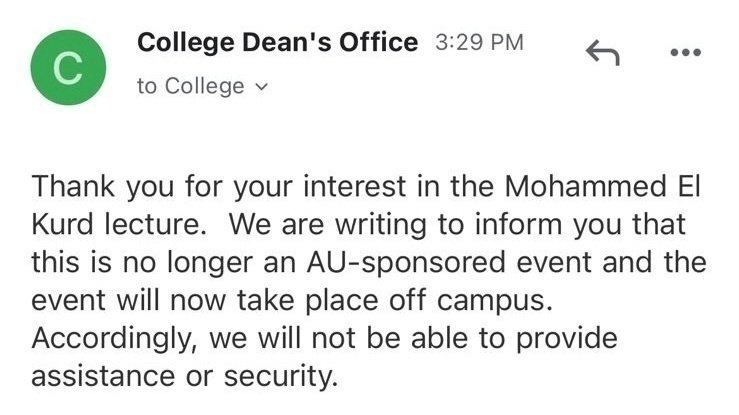This screenshot has height=415, width=739.
Task: Click the name "Mohammed" in the message
Action: [x=578, y=188]
